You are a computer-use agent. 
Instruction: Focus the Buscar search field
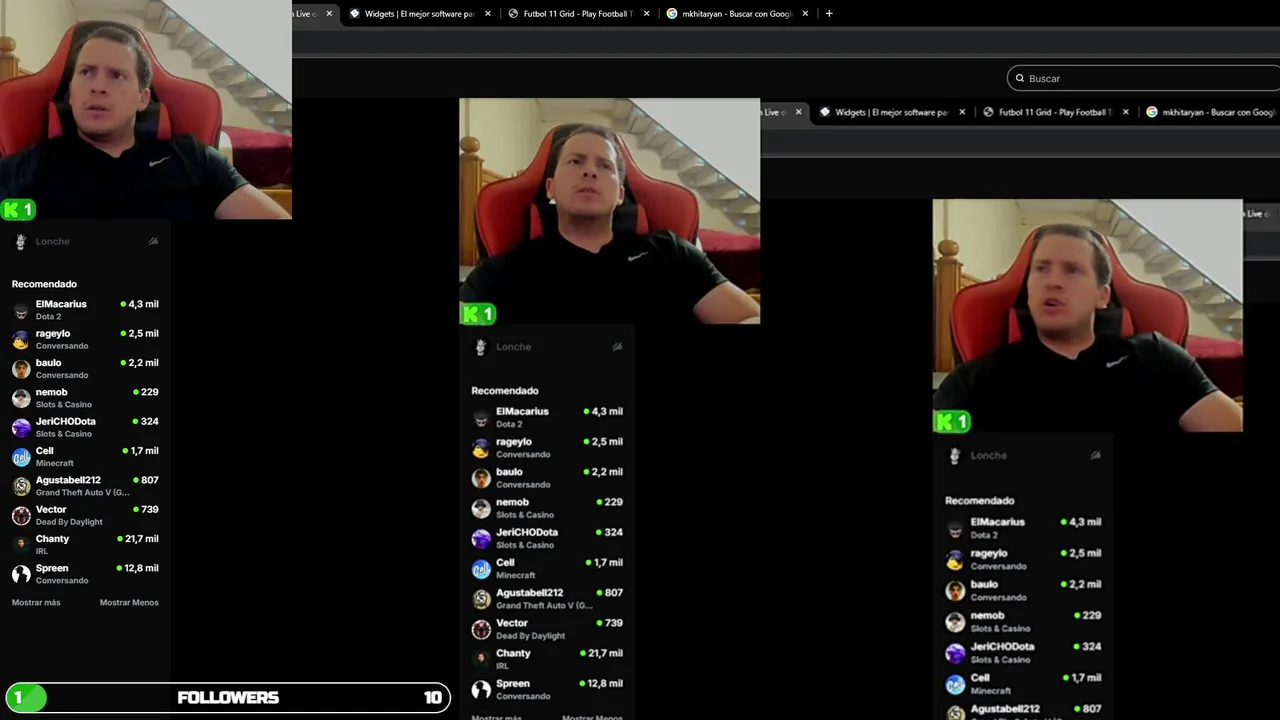point(1143,78)
